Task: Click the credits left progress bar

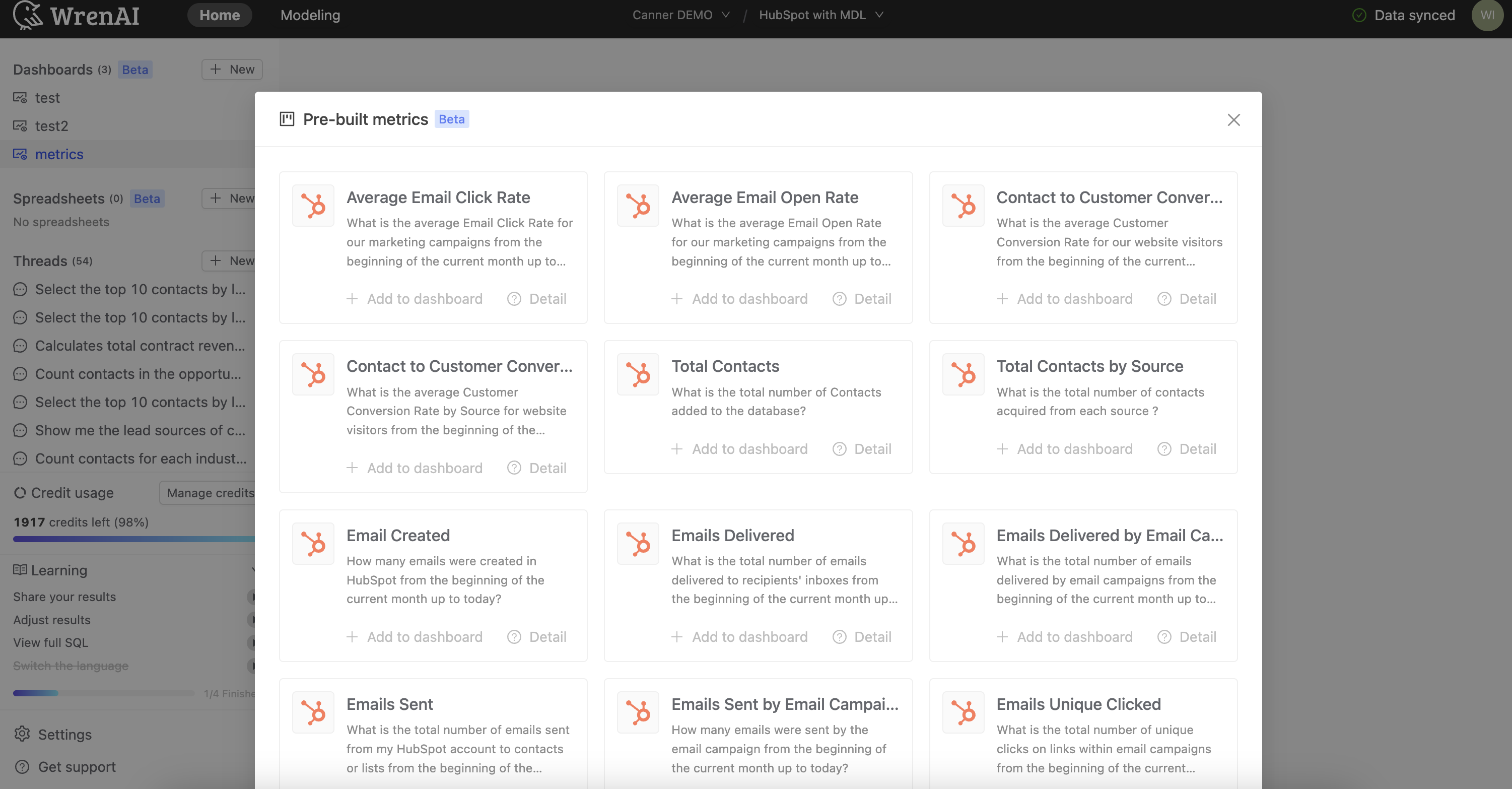Action: pos(134,539)
